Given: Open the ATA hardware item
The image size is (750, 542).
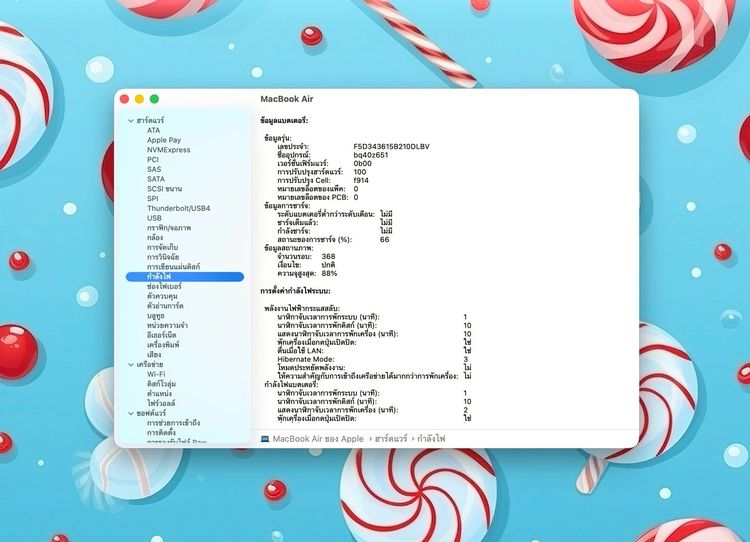Looking at the screenshot, I should (153, 130).
